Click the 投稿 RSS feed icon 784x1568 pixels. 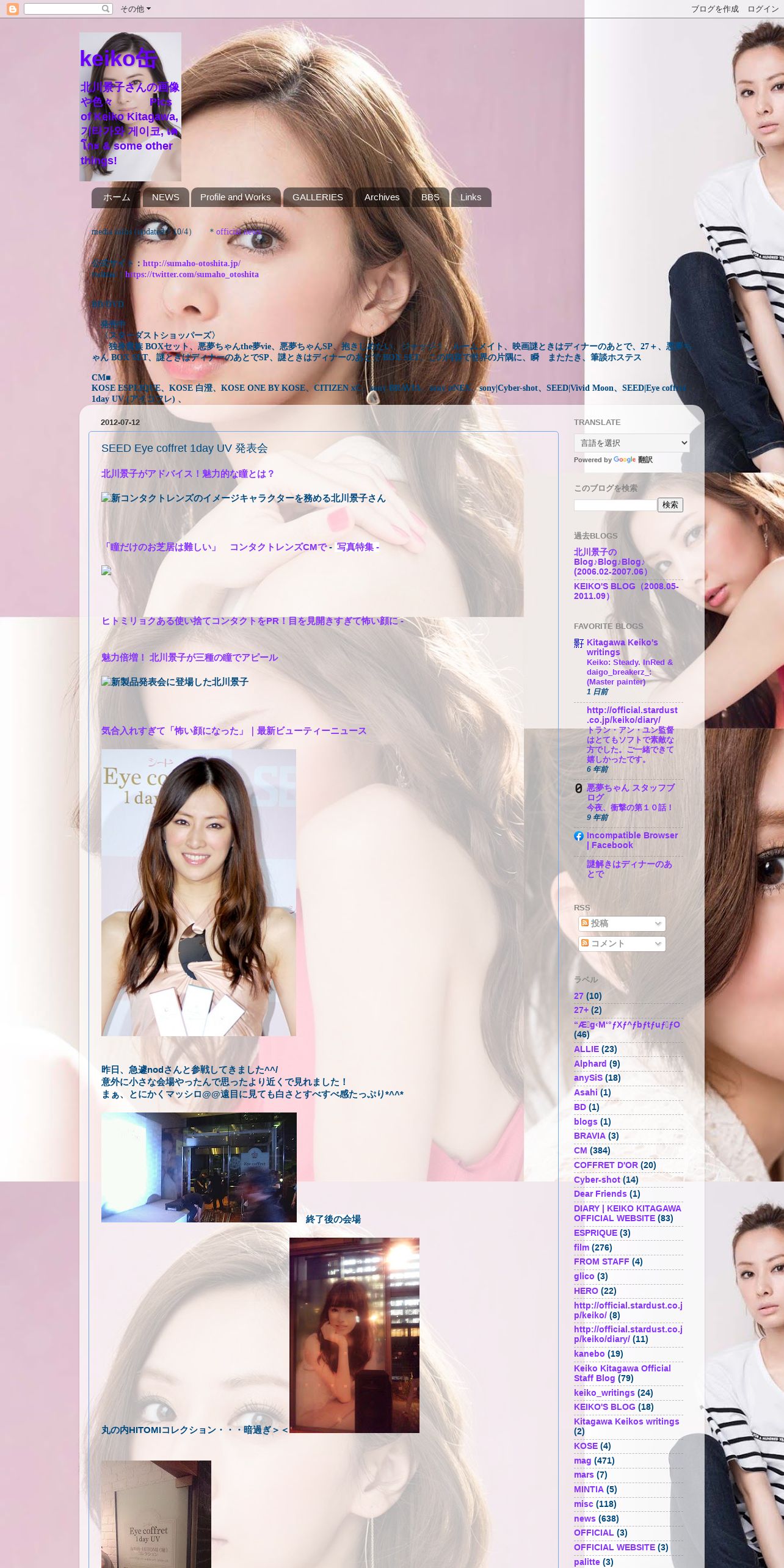click(585, 923)
